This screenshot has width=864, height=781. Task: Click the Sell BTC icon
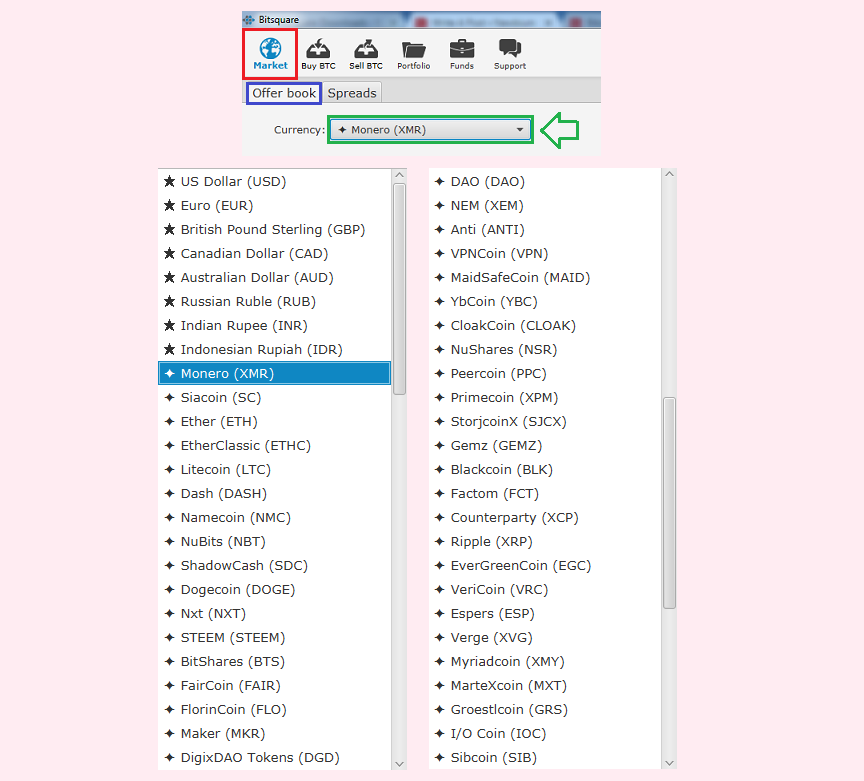click(x=366, y=49)
